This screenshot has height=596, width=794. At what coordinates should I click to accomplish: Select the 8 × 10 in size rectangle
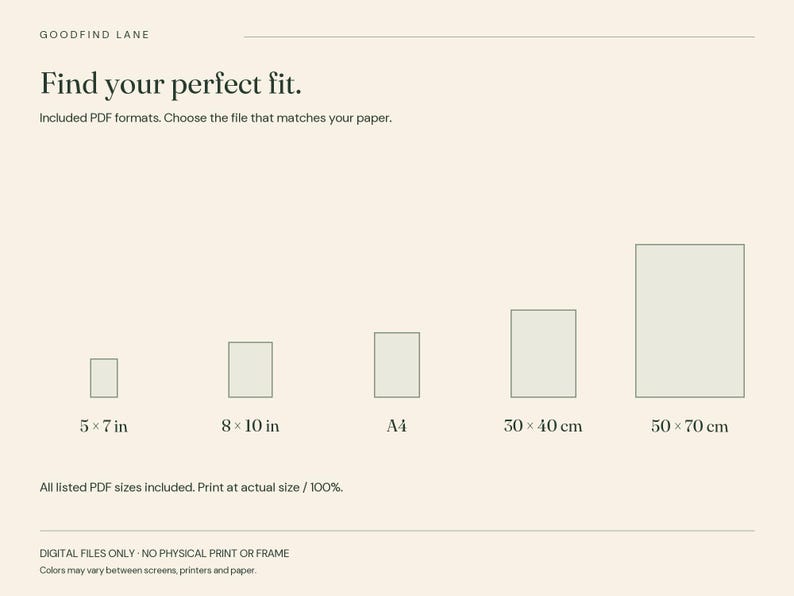(x=250, y=370)
